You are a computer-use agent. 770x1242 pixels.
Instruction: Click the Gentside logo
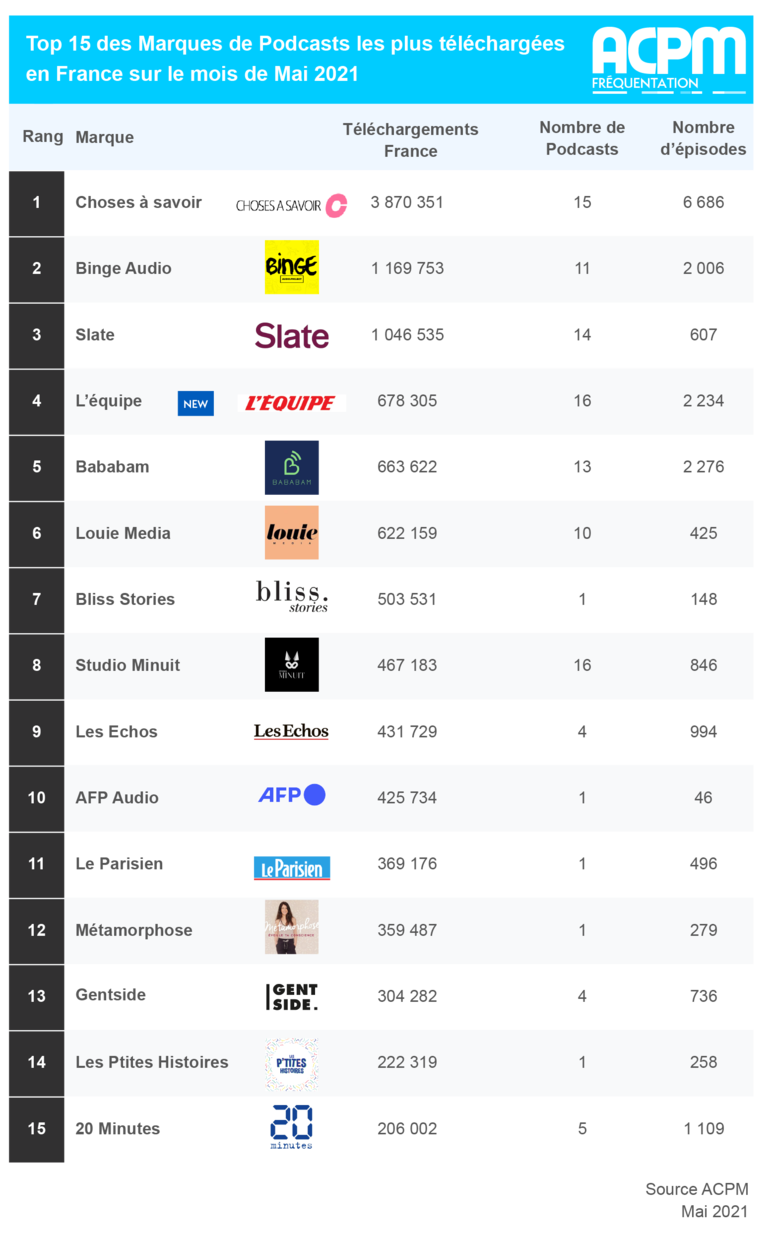pyautogui.click(x=292, y=996)
